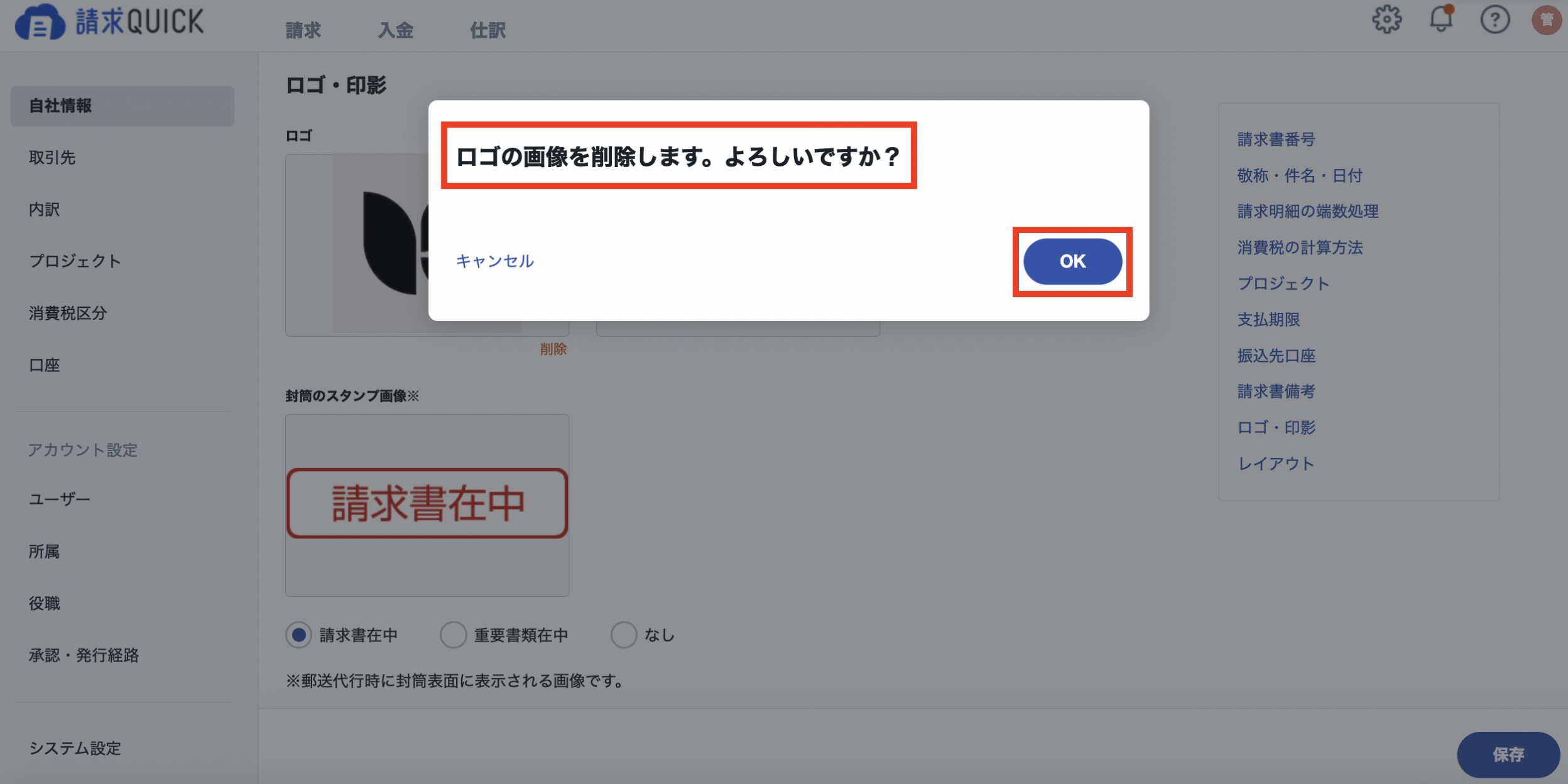Image resolution: width=1568 pixels, height=784 pixels.
Task: Select the 重要書類在中 radio button
Action: click(x=453, y=635)
